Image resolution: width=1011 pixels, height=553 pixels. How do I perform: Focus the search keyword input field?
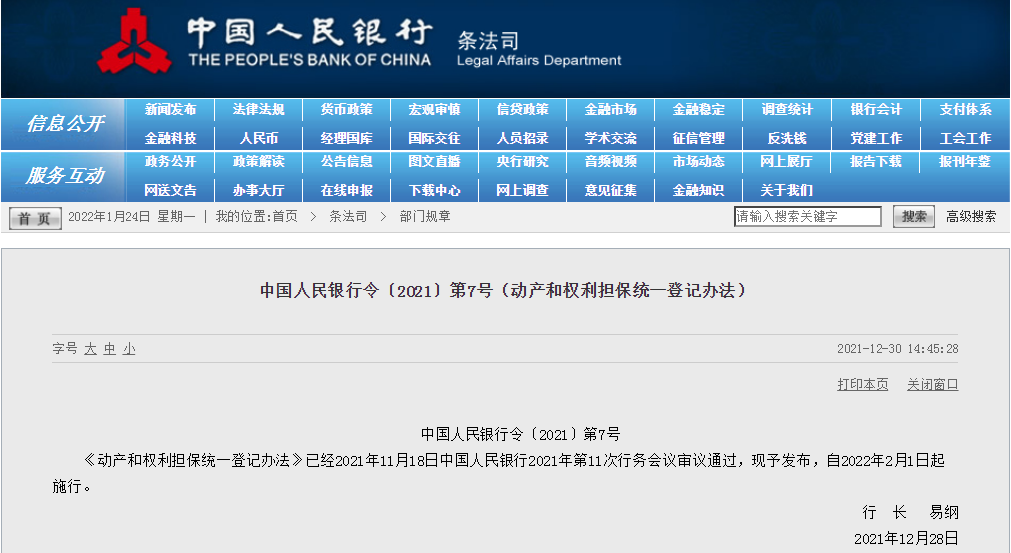coord(807,217)
